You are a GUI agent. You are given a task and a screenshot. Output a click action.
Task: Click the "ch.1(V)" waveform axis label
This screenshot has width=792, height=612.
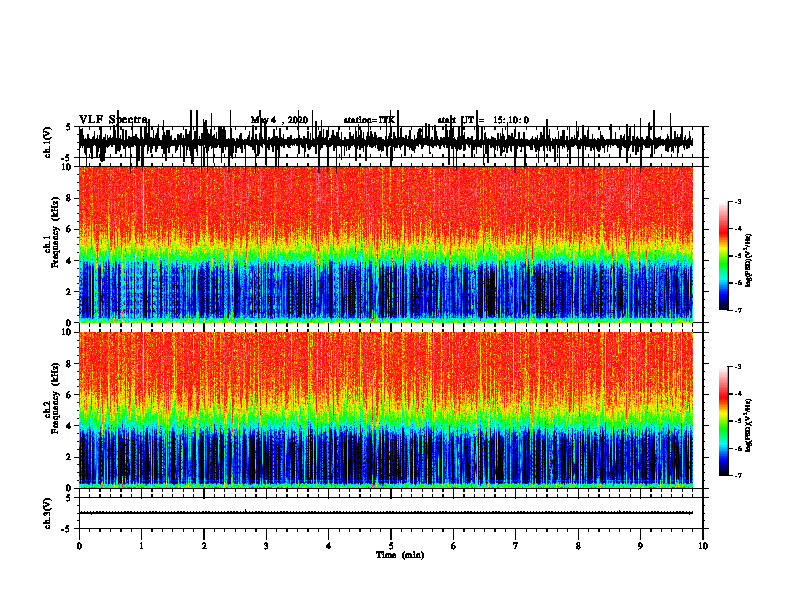click(x=47, y=142)
